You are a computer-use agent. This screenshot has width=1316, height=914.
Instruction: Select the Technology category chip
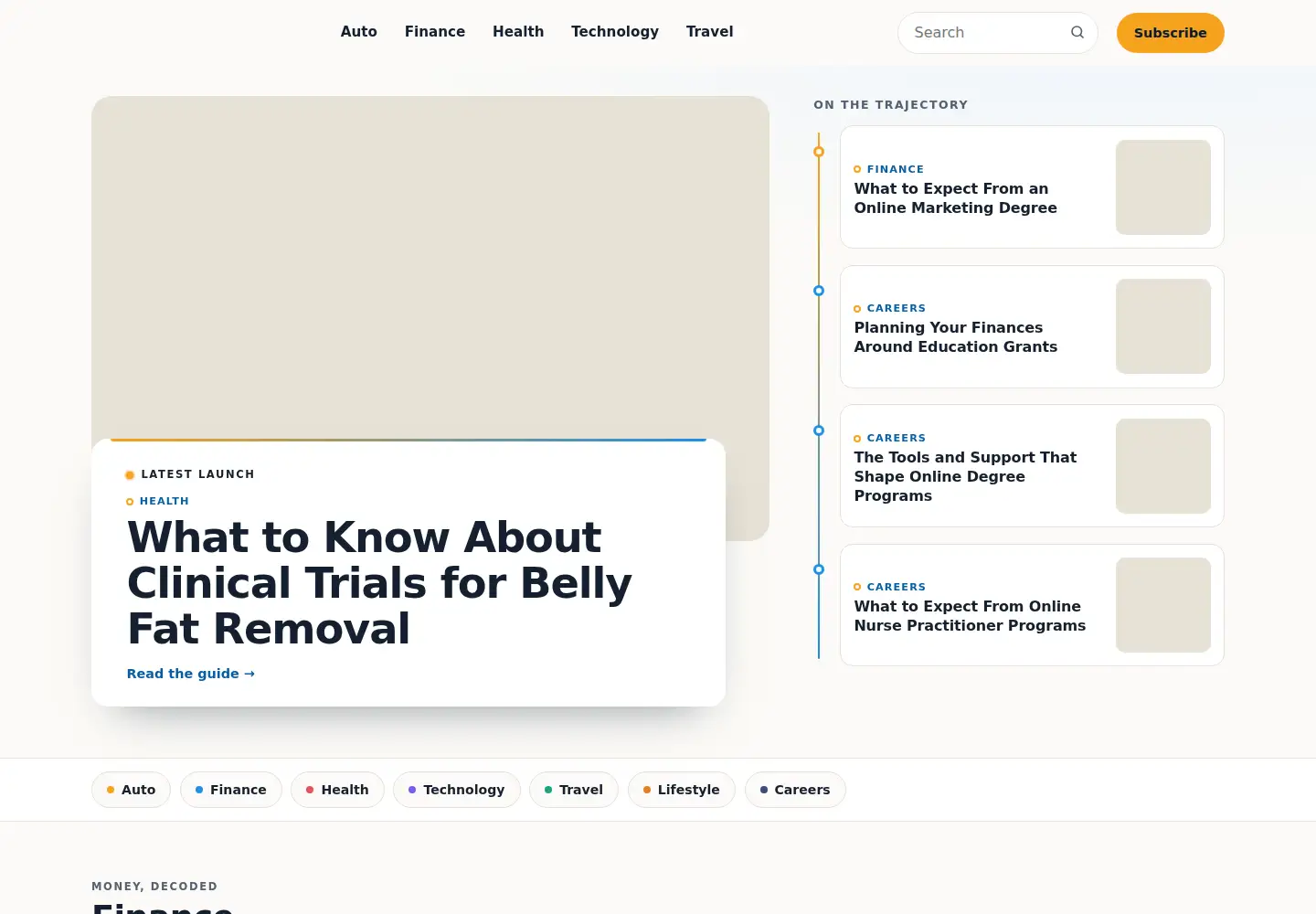(457, 790)
